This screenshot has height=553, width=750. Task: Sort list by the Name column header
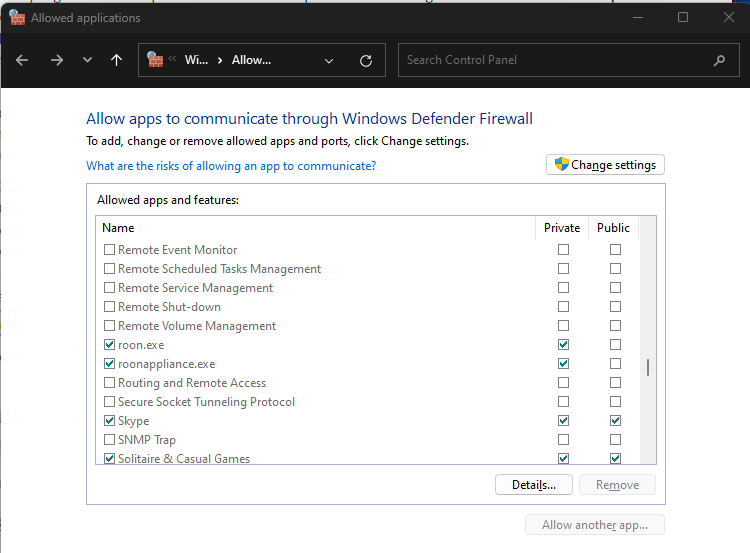[316, 228]
